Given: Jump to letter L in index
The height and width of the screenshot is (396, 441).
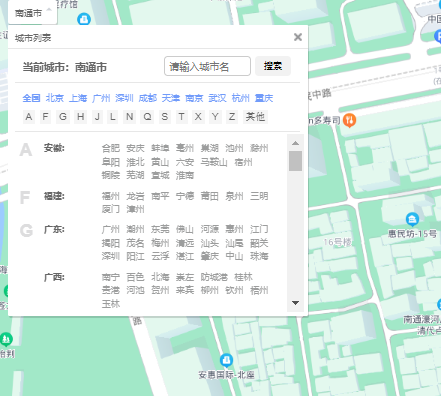Looking at the screenshot, I should pos(113,117).
